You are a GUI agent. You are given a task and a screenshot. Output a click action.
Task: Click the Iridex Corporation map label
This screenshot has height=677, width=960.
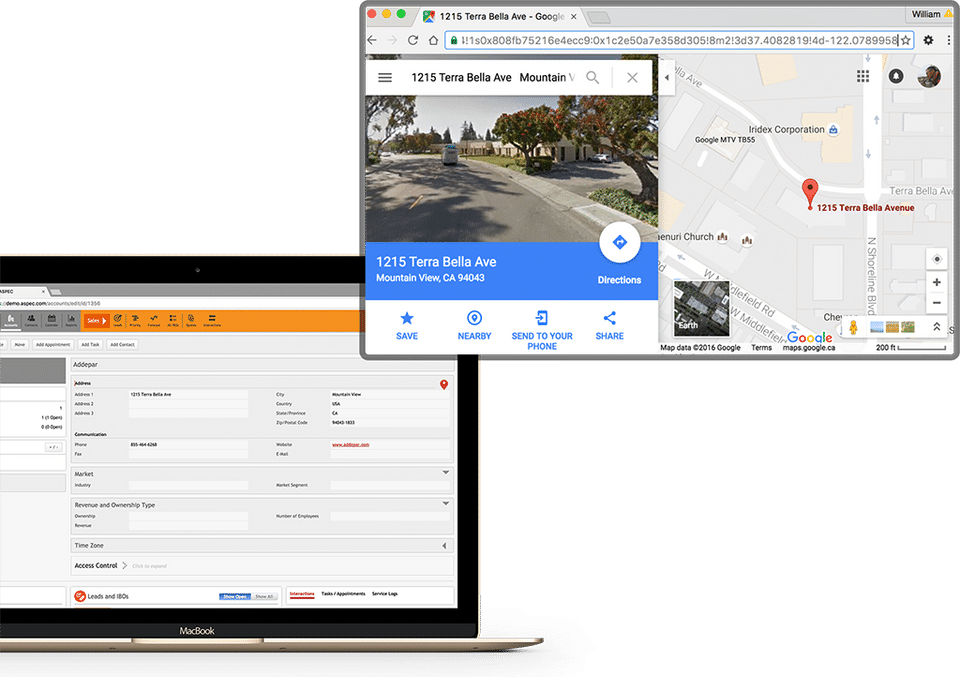pyautogui.click(x=786, y=130)
